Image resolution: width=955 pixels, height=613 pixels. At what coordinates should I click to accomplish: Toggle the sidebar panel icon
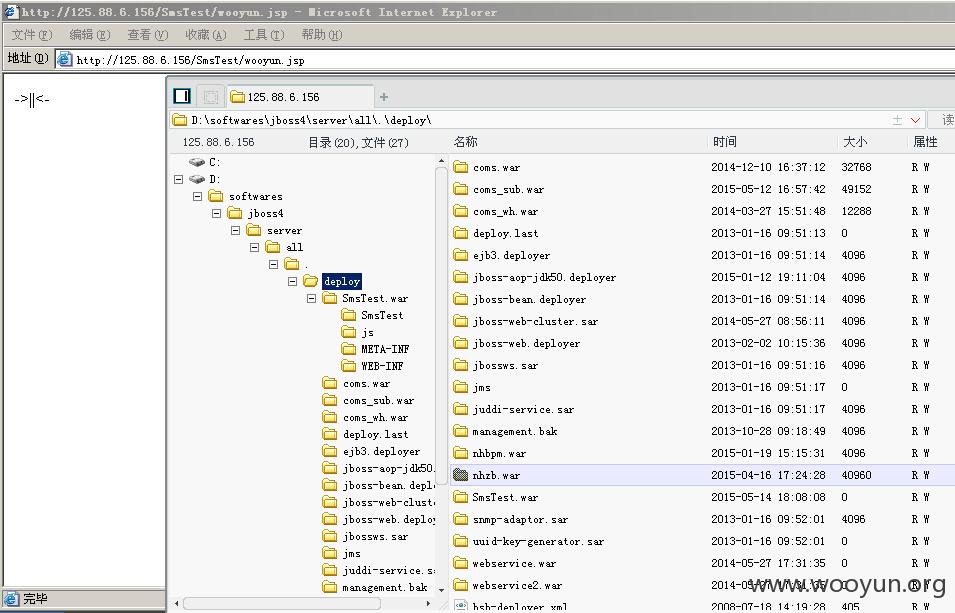182,96
